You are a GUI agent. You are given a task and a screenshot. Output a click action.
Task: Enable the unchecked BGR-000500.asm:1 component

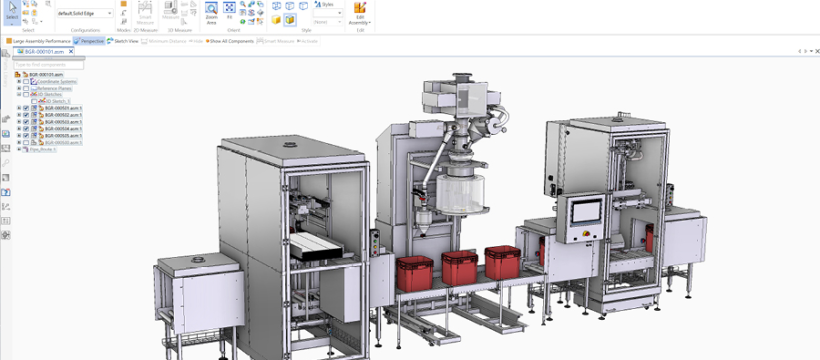point(26,142)
